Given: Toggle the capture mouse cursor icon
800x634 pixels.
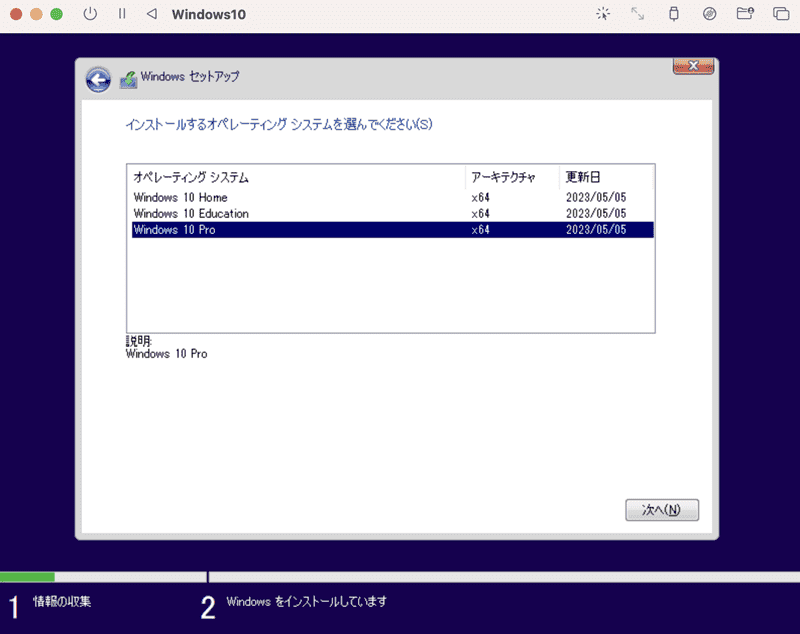Looking at the screenshot, I should 603,14.
